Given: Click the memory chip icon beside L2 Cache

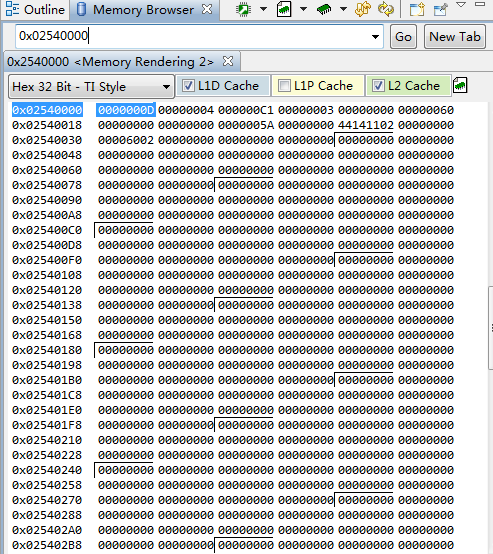Looking at the screenshot, I should coord(460,86).
